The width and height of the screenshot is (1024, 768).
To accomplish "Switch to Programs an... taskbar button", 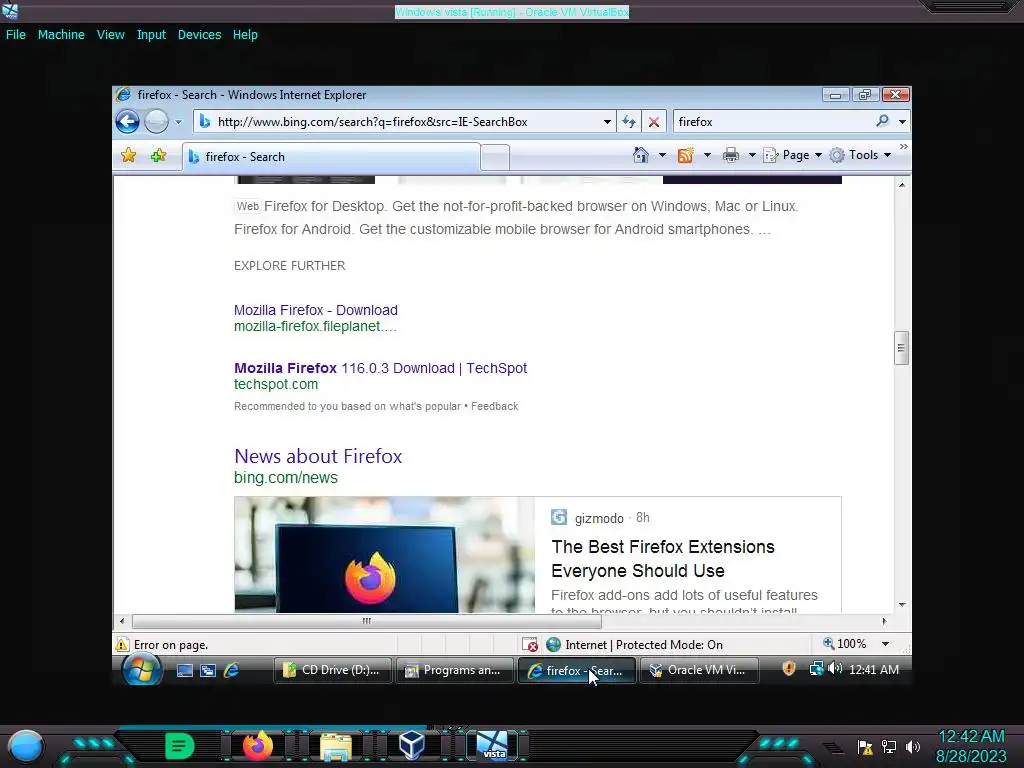I will pos(454,670).
